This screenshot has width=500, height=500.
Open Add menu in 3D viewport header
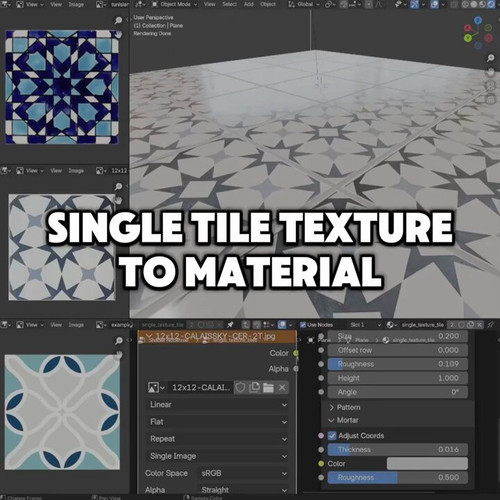(249, 4)
